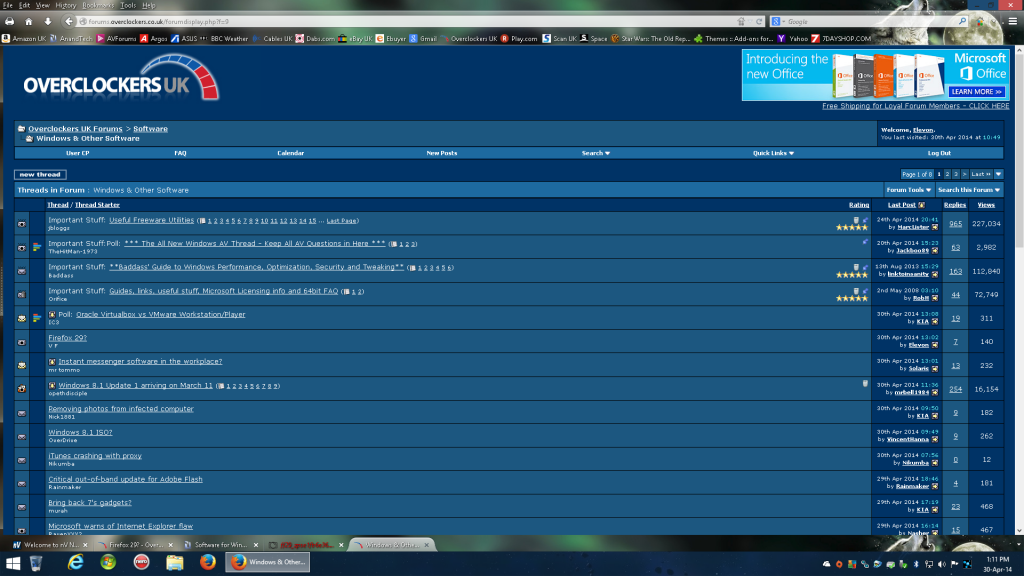Open the Forum Tools dropdown
Image resolution: width=1024 pixels, height=576 pixels.
coord(908,190)
